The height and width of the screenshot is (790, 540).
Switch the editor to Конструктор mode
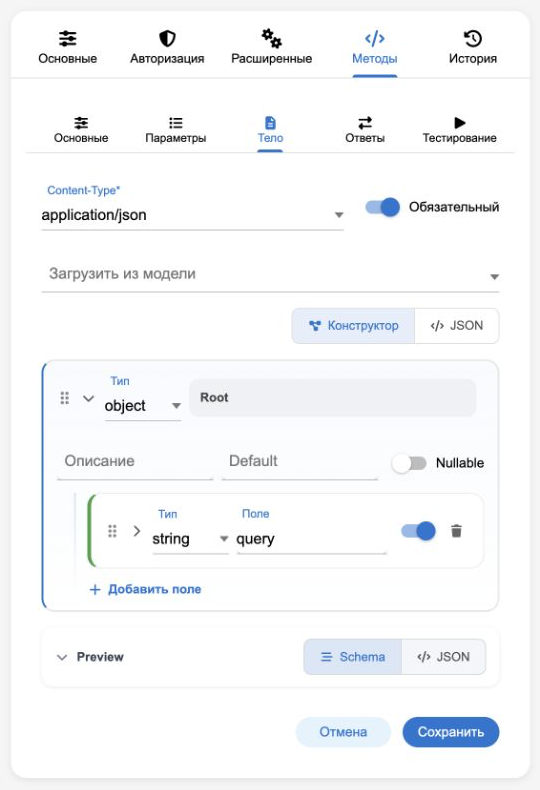tap(353, 326)
